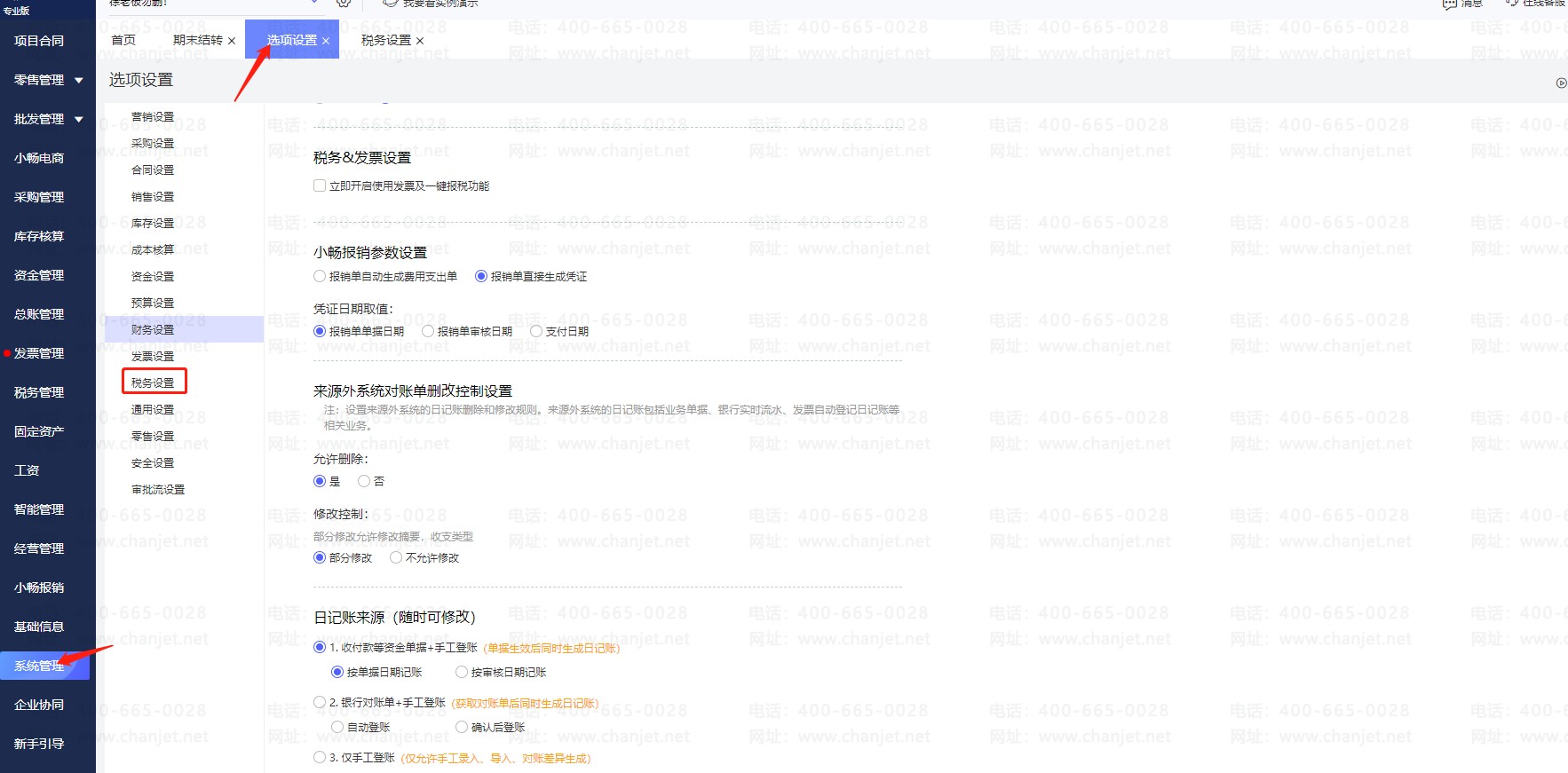Open 通用设置 settings category

[x=153, y=410]
